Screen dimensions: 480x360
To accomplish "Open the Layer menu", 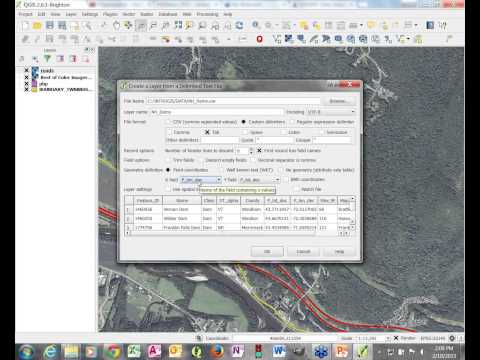I will [71, 14].
